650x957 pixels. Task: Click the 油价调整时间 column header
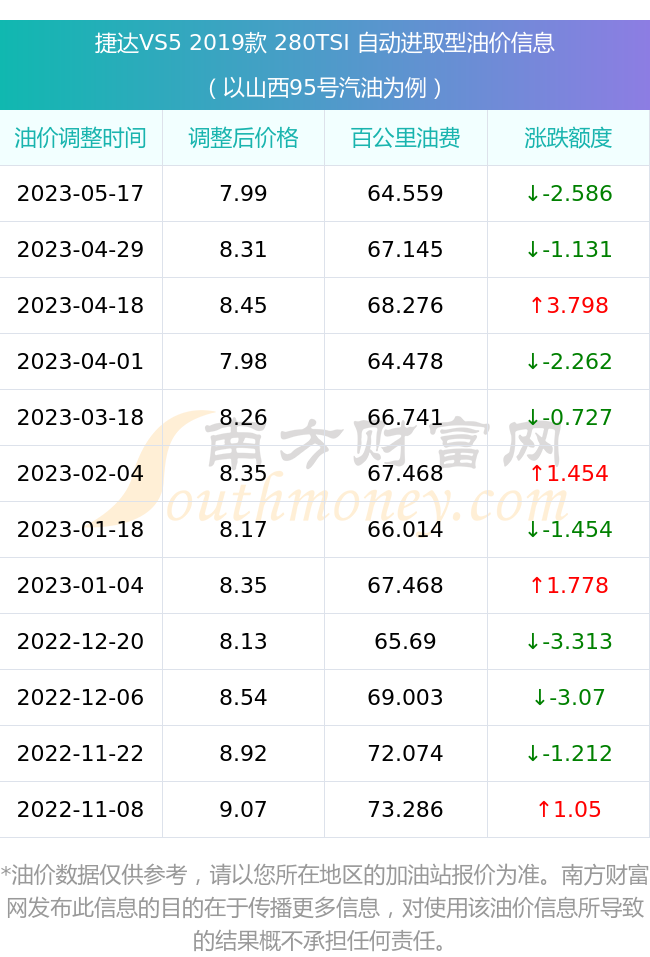coord(81,138)
